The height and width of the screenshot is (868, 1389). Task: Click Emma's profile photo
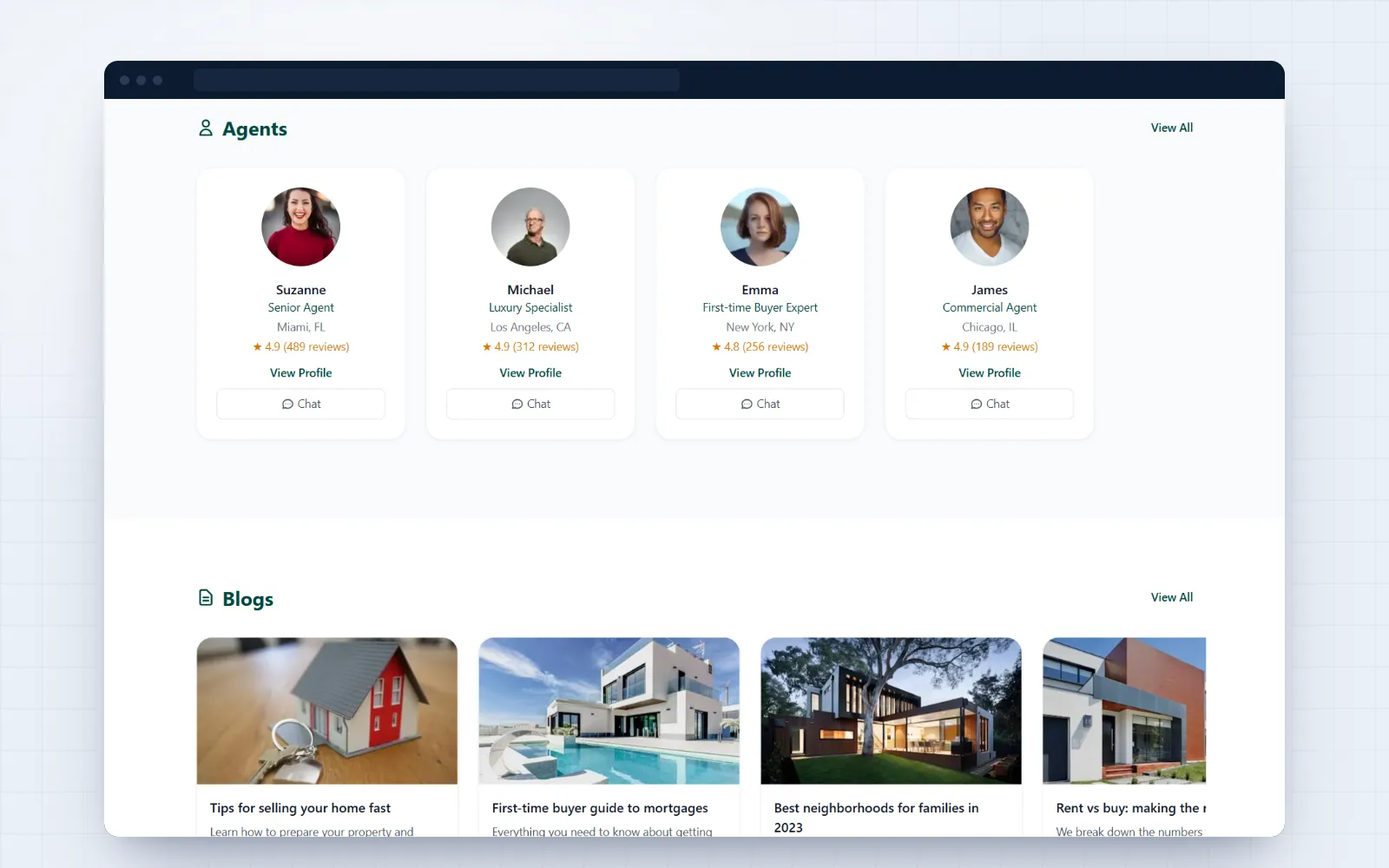[x=760, y=227]
